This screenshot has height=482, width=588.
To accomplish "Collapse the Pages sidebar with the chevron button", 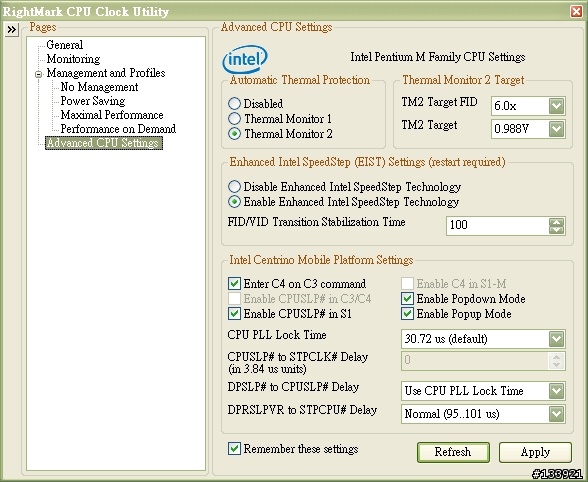I will [x=12, y=30].
